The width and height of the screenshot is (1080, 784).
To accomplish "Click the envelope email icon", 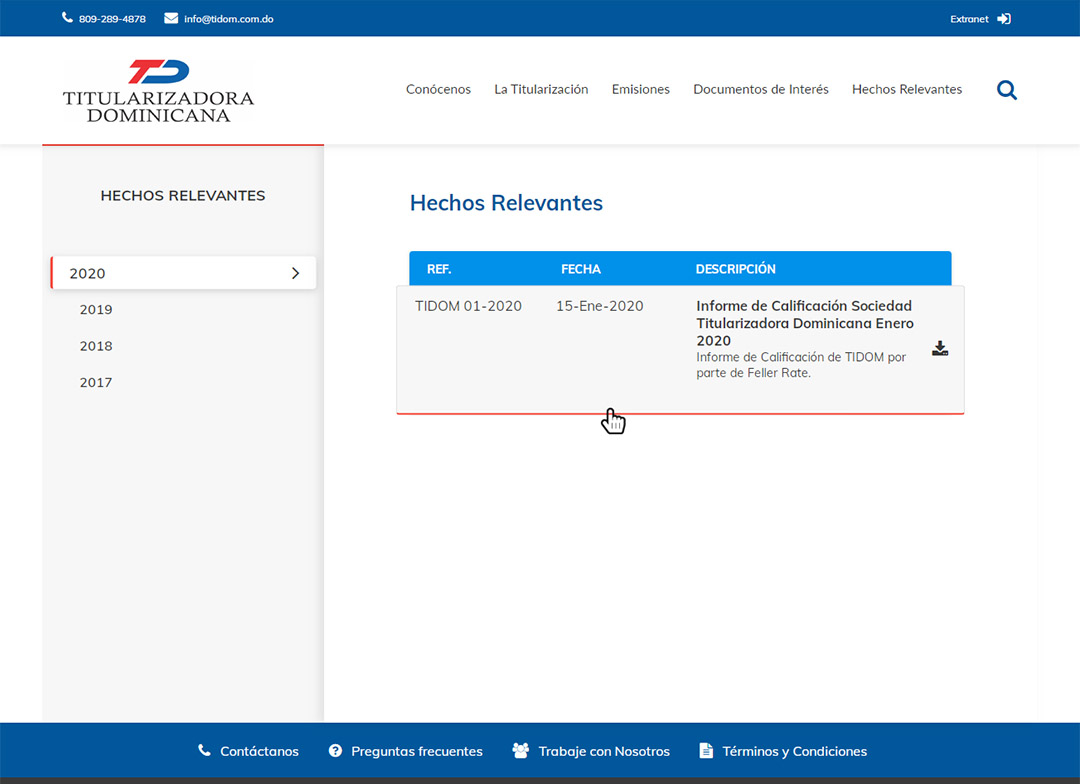I will coord(171,18).
